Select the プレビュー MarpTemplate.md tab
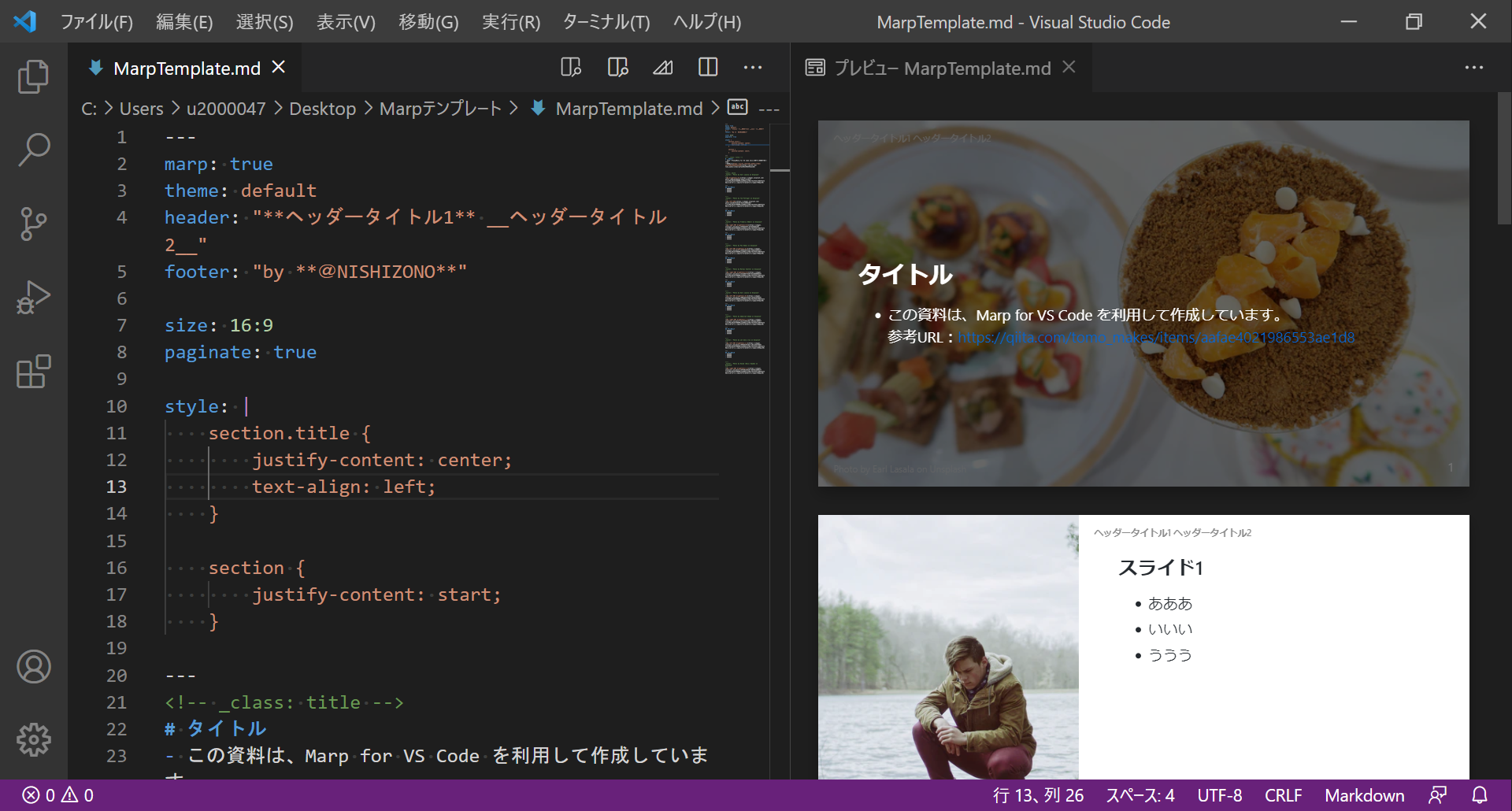This screenshot has width=1512, height=811. tap(942, 68)
